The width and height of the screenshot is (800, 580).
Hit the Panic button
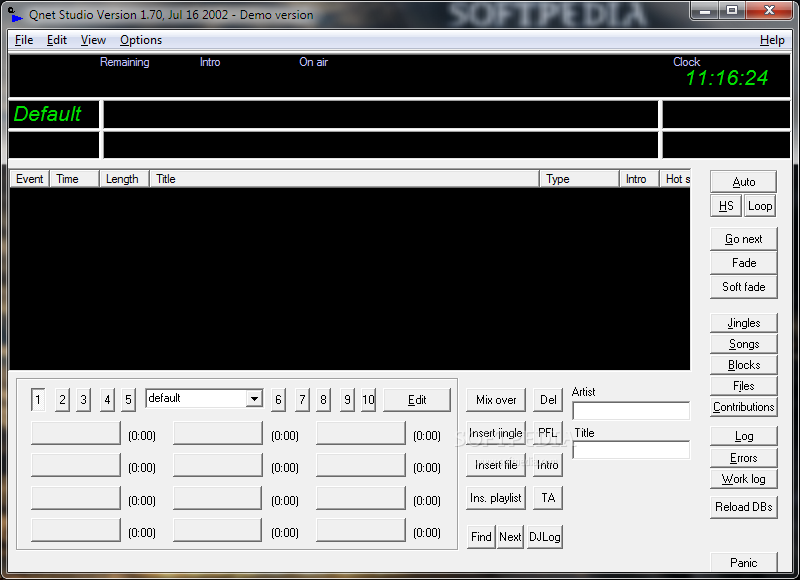click(743, 562)
